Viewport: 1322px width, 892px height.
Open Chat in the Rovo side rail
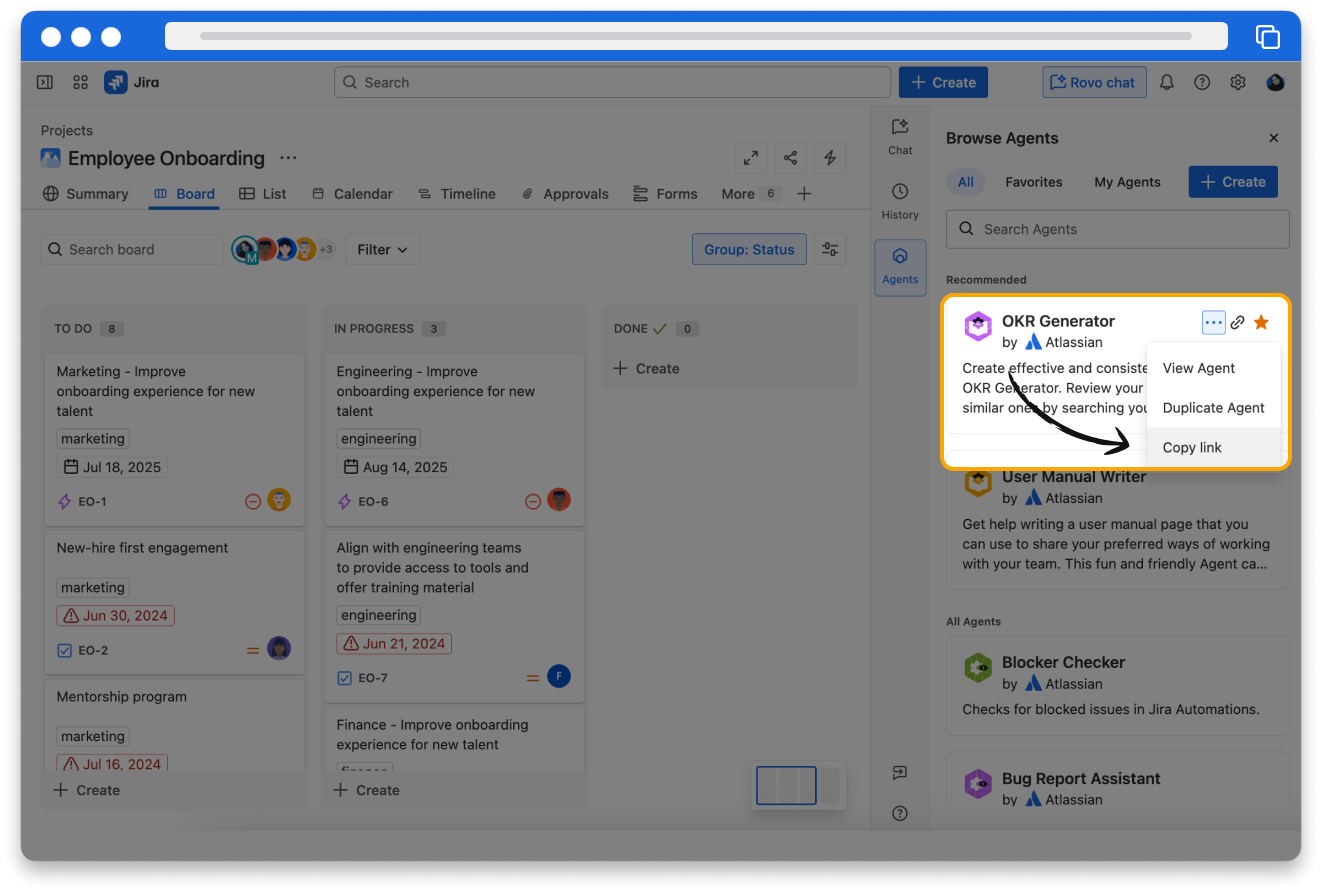[900, 137]
